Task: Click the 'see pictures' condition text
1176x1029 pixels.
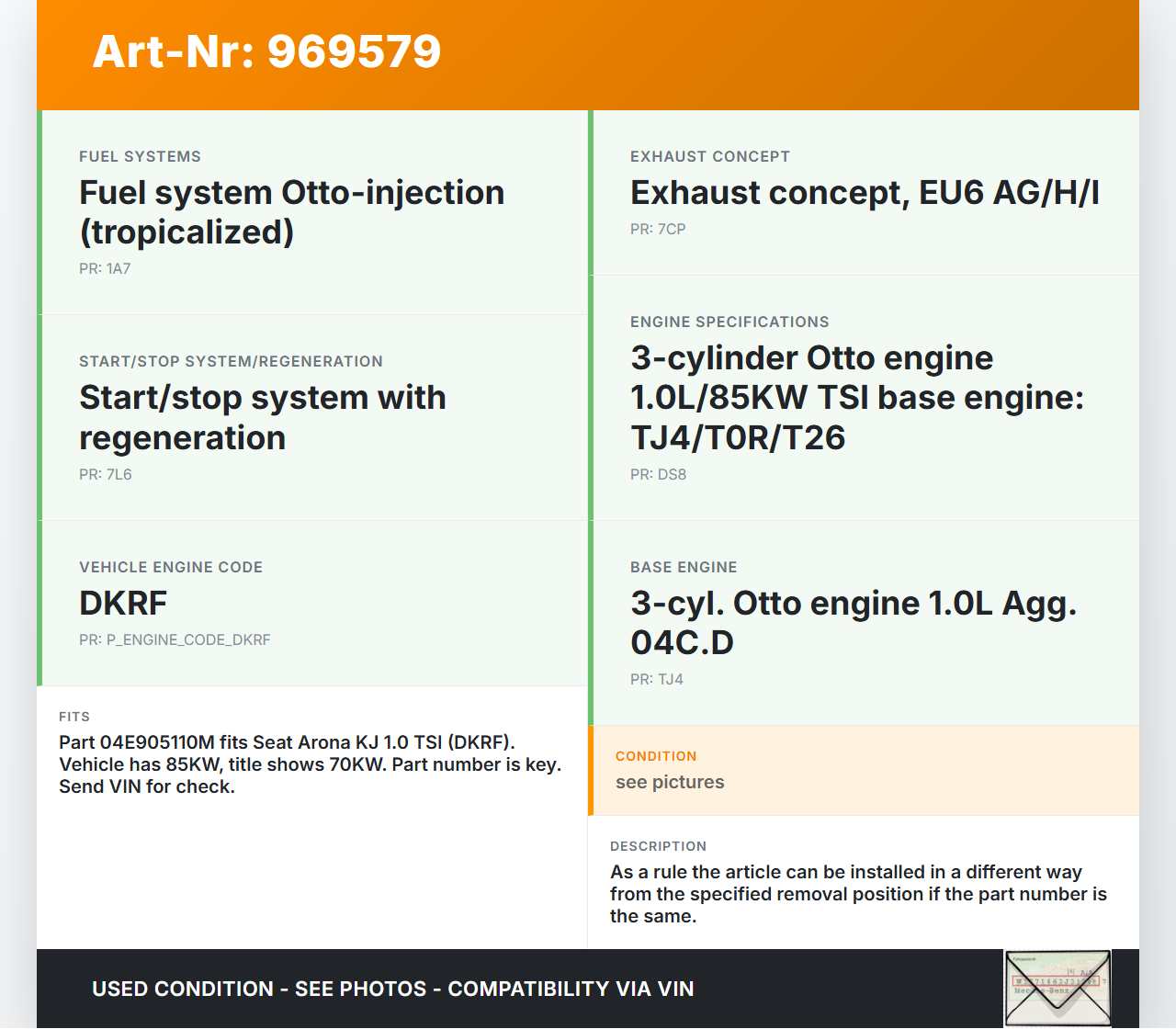Action: tap(670, 782)
